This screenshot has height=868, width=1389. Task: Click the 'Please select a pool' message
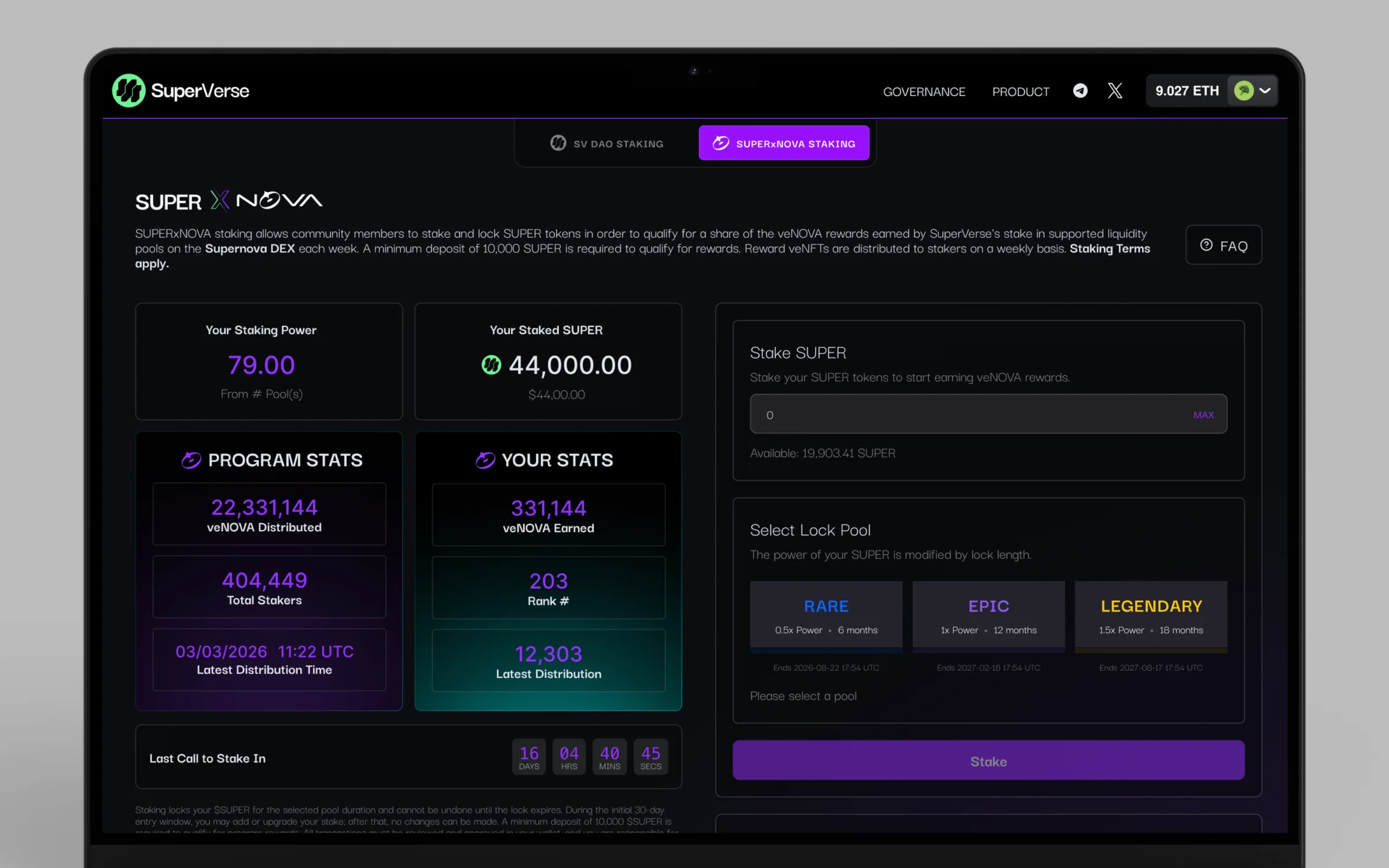tap(803, 696)
